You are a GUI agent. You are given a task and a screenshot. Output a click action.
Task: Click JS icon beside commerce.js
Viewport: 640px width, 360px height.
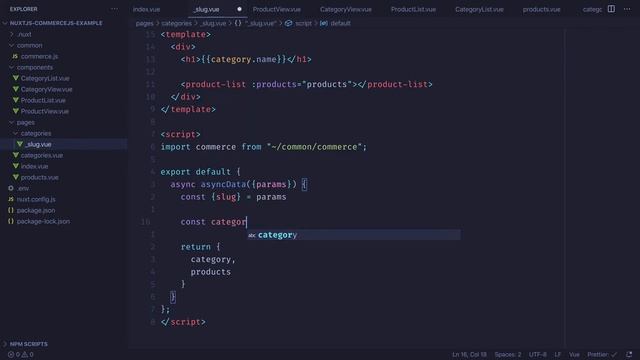coord(15,56)
